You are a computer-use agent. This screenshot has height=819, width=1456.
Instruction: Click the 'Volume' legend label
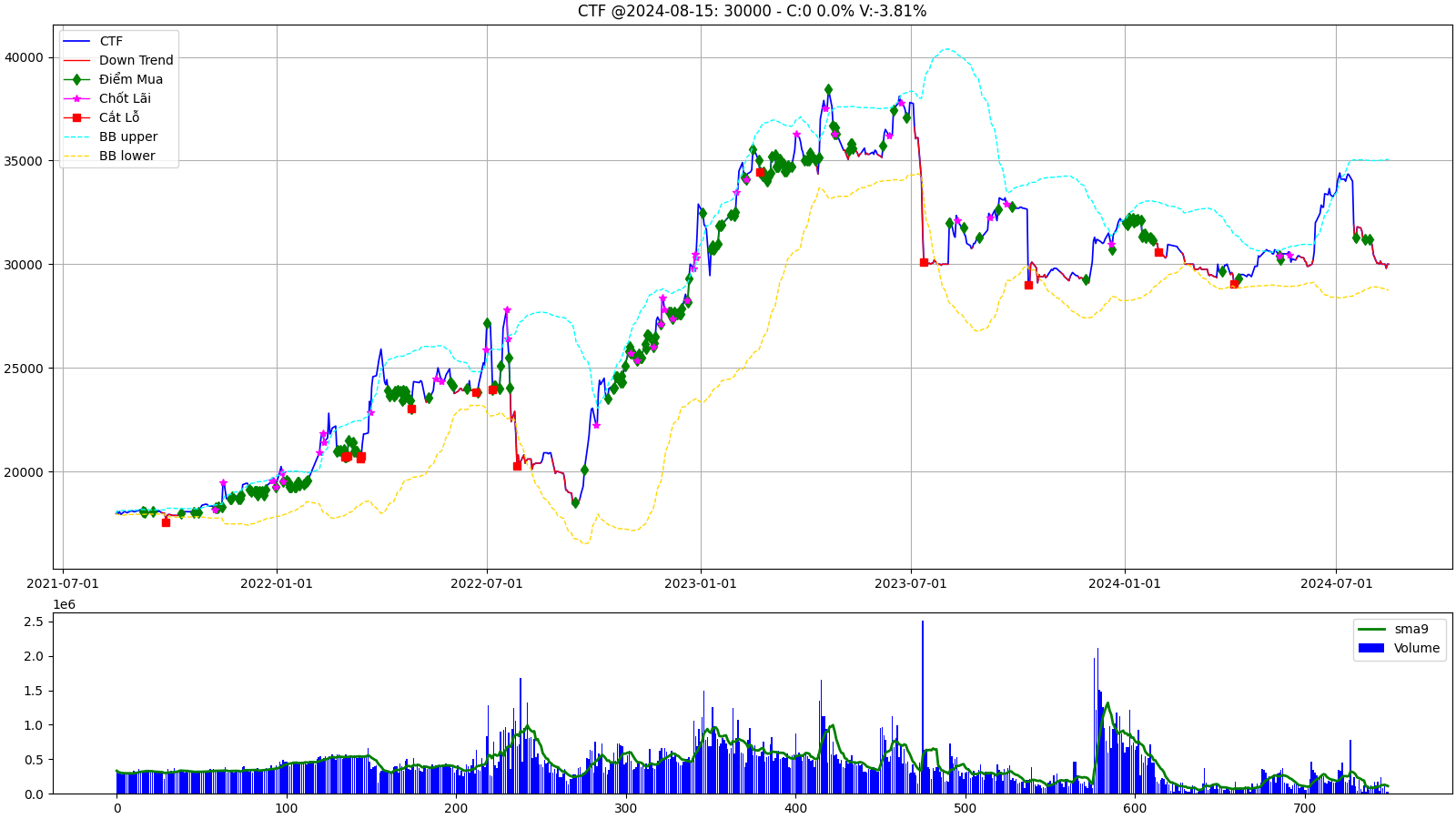[x=1417, y=648]
